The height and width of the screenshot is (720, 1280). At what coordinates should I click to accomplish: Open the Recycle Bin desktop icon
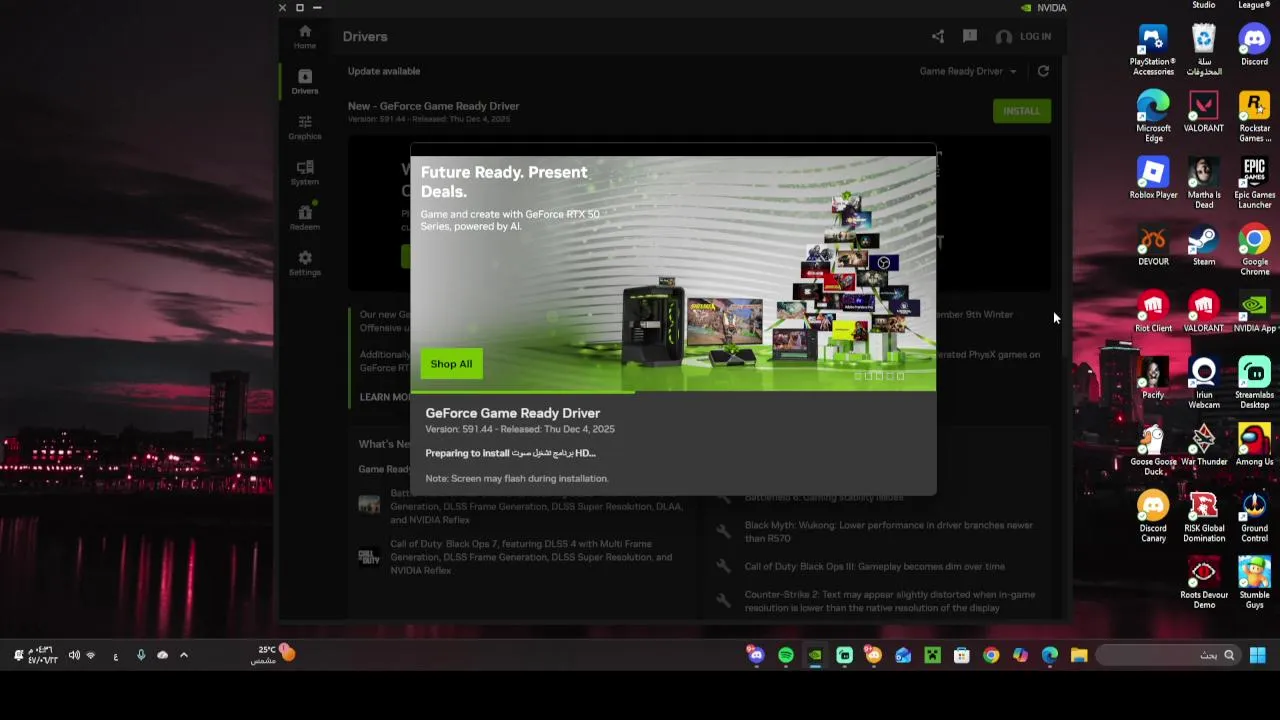click(1204, 51)
